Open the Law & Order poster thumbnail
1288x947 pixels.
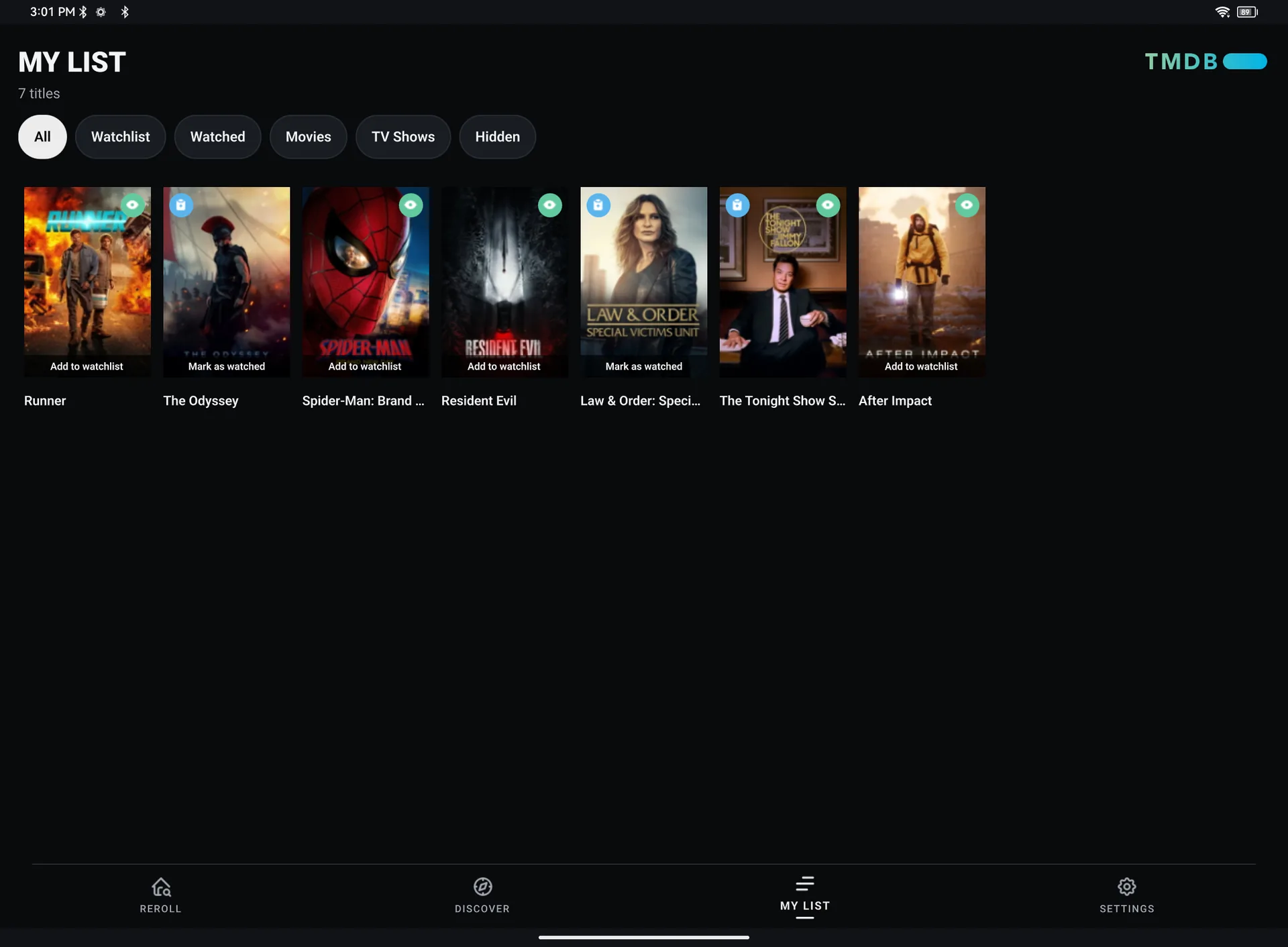pos(644,282)
